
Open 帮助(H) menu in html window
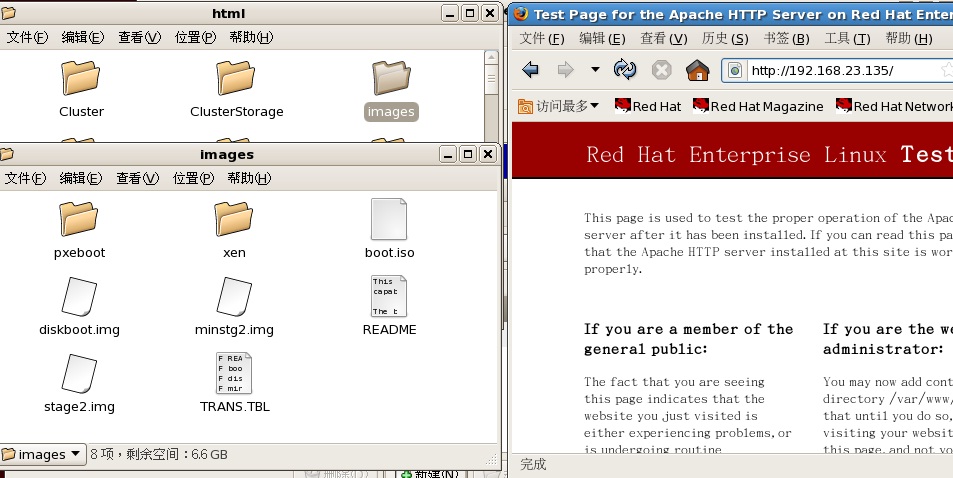tap(251, 37)
